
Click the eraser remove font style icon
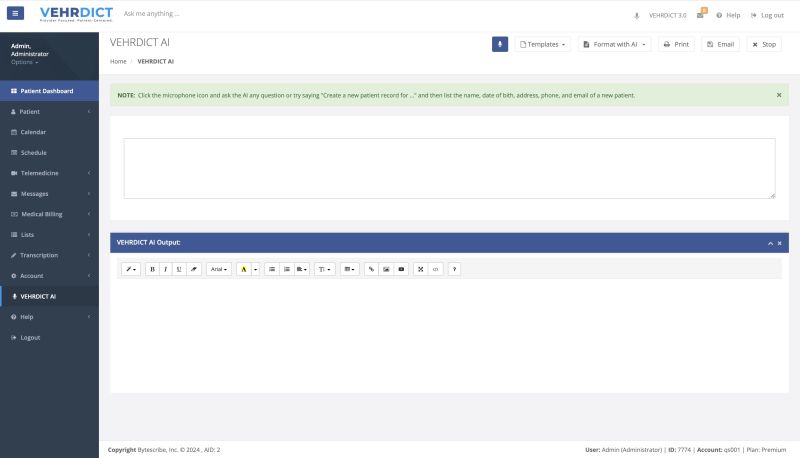tap(194, 269)
